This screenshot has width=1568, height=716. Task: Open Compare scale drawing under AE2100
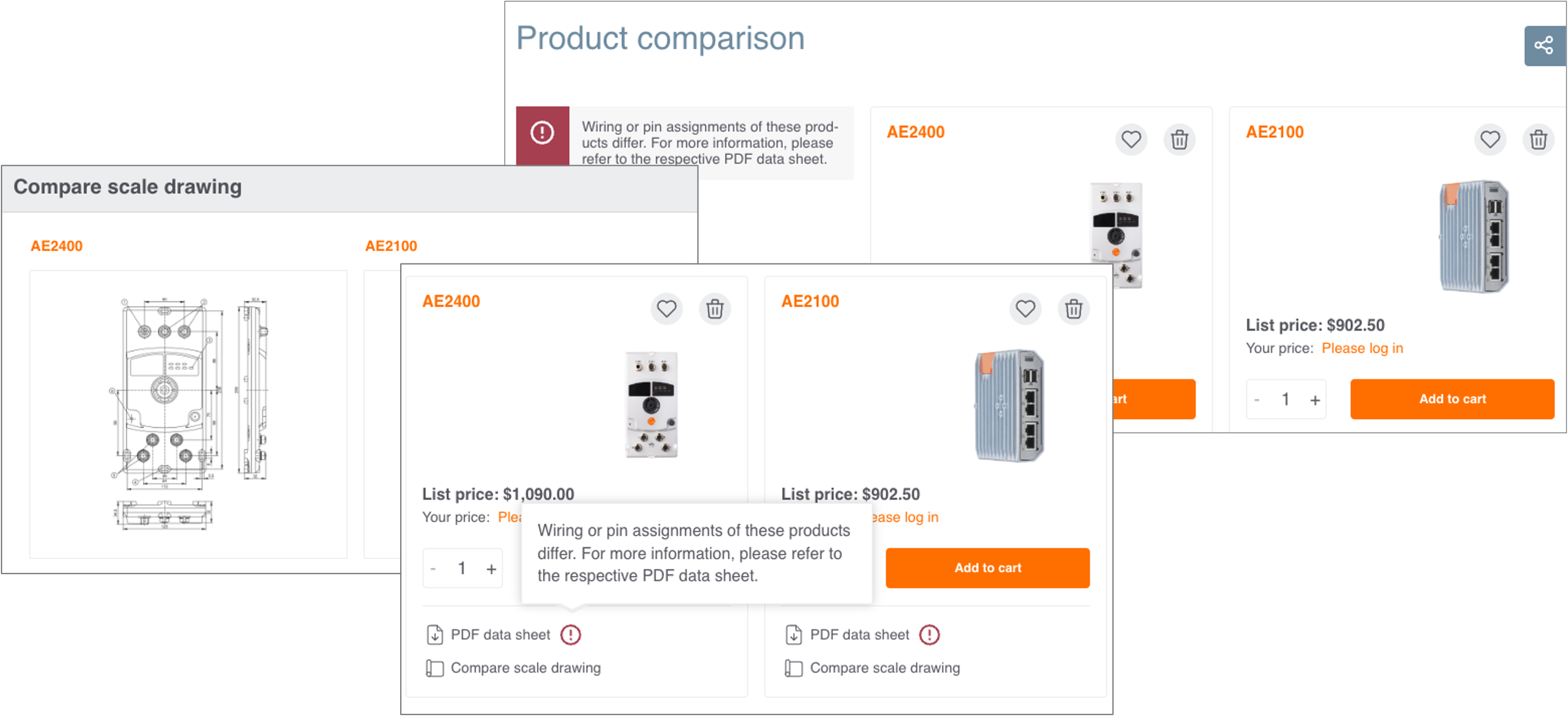pyautogui.click(x=884, y=668)
